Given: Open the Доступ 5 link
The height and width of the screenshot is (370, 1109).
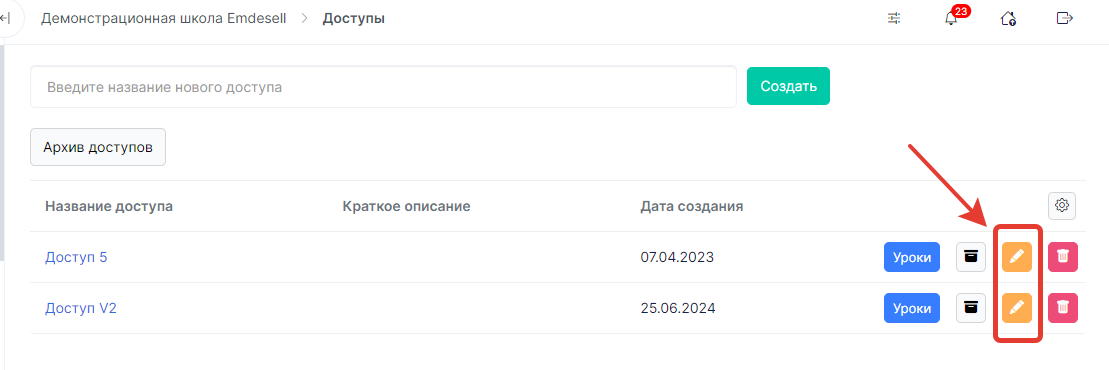Looking at the screenshot, I should click(x=76, y=257).
